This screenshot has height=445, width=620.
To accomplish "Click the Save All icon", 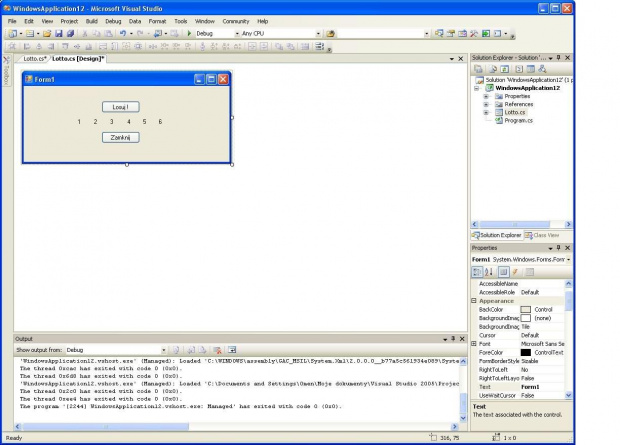I will point(70,34).
